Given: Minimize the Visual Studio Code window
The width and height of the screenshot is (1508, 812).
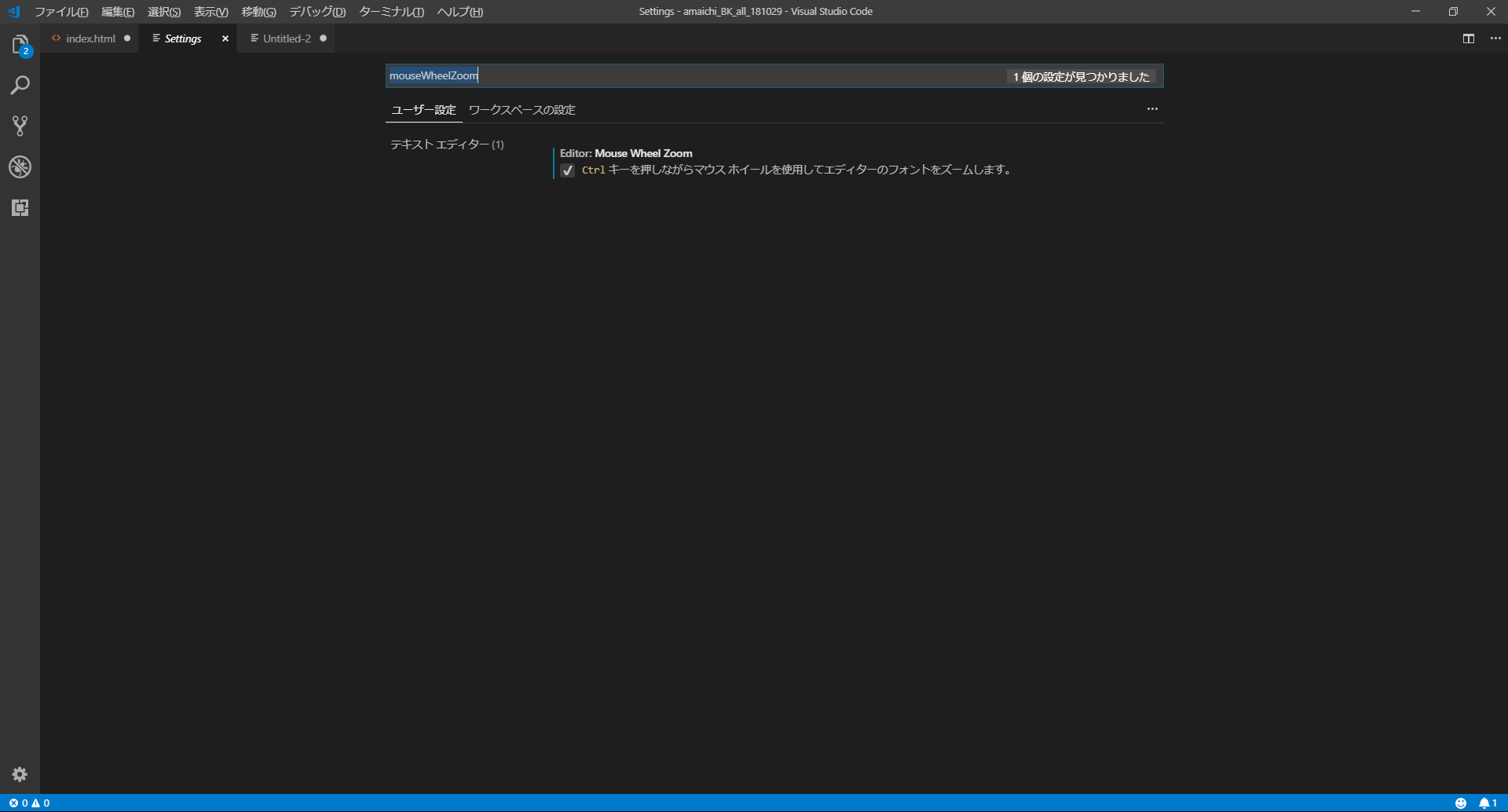Looking at the screenshot, I should point(1415,12).
